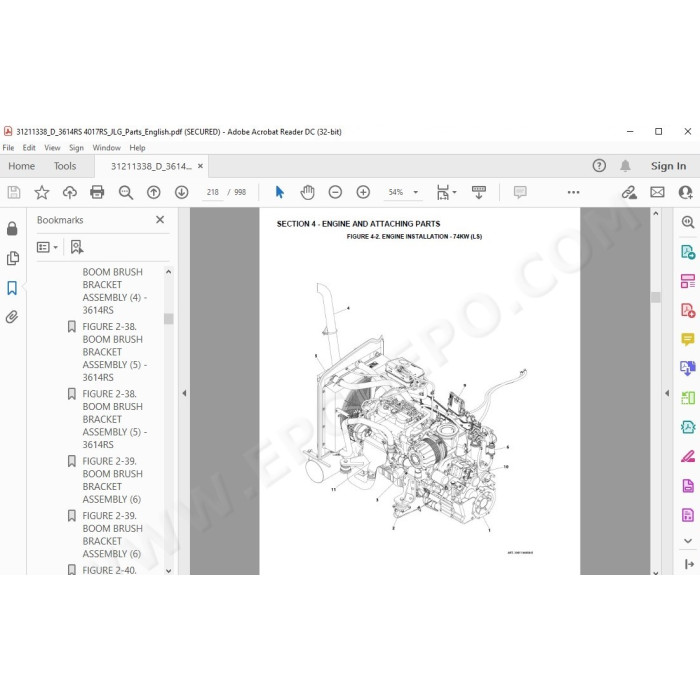700x700 pixels.
Task: Open the Help menu
Action: click(x=137, y=148)
